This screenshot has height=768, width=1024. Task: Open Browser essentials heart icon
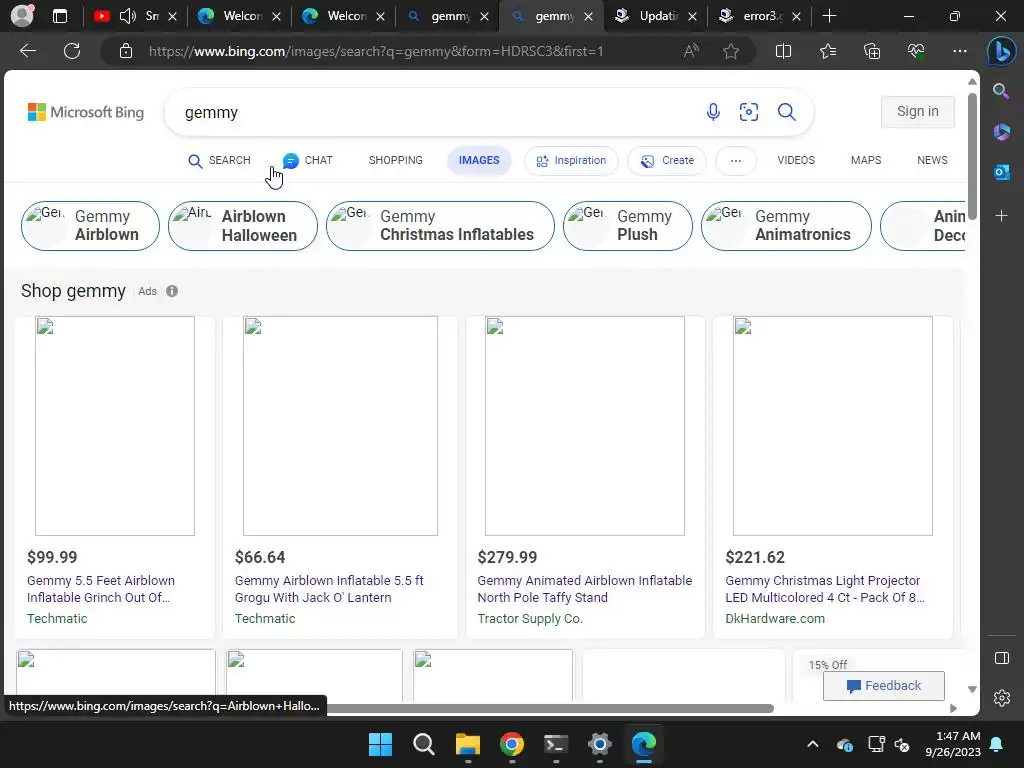[916, 51]
